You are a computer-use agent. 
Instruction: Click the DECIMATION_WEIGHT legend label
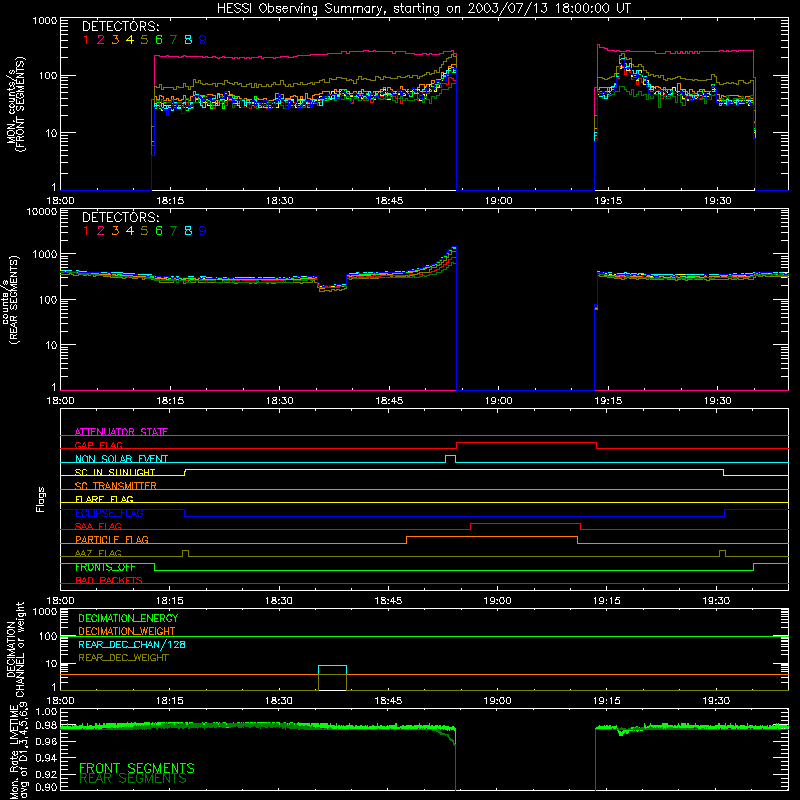click(x=127, y=631)
